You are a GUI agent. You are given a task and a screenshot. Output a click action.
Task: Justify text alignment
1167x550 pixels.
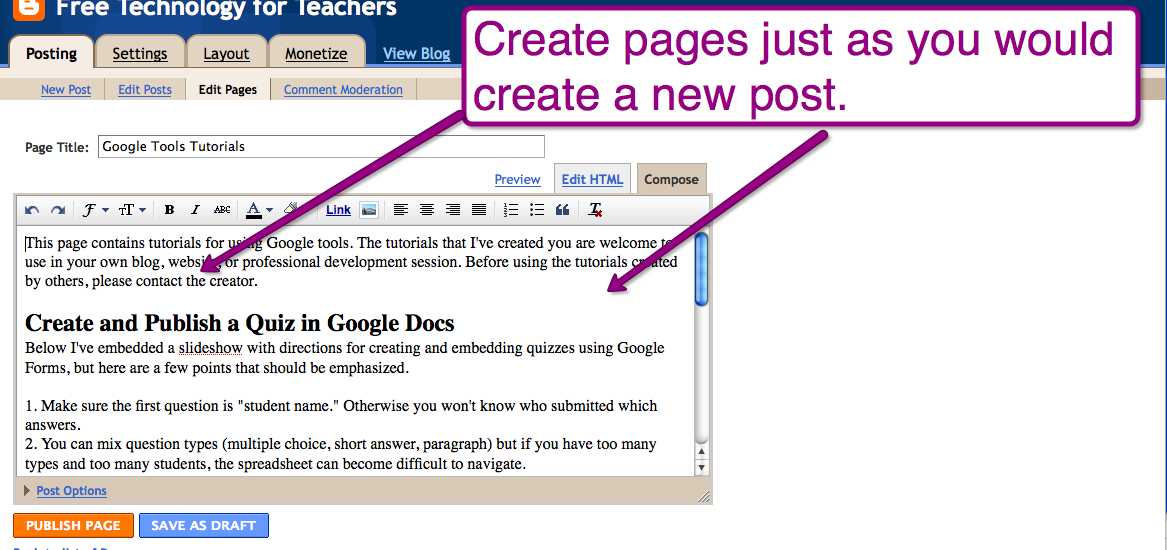(479, 211)
